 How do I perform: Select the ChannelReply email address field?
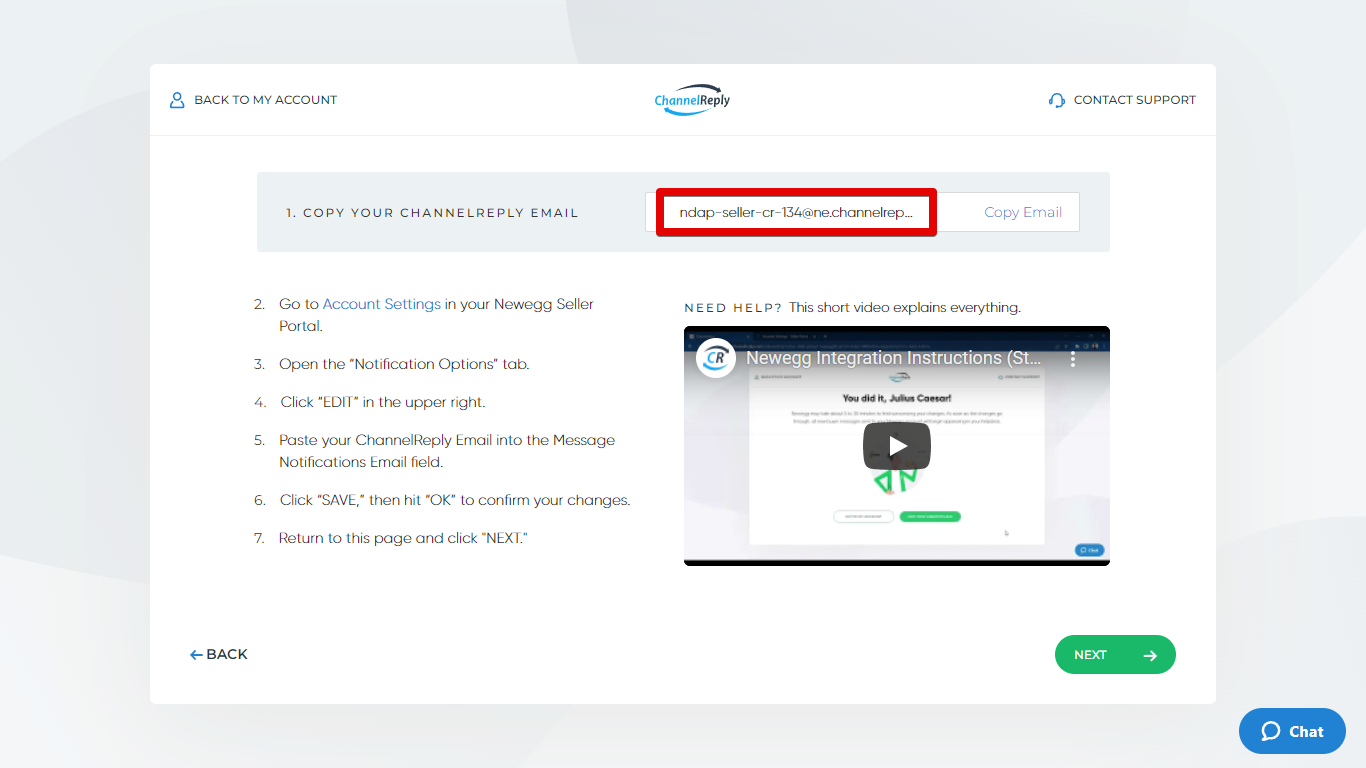(x=796, y=212)
